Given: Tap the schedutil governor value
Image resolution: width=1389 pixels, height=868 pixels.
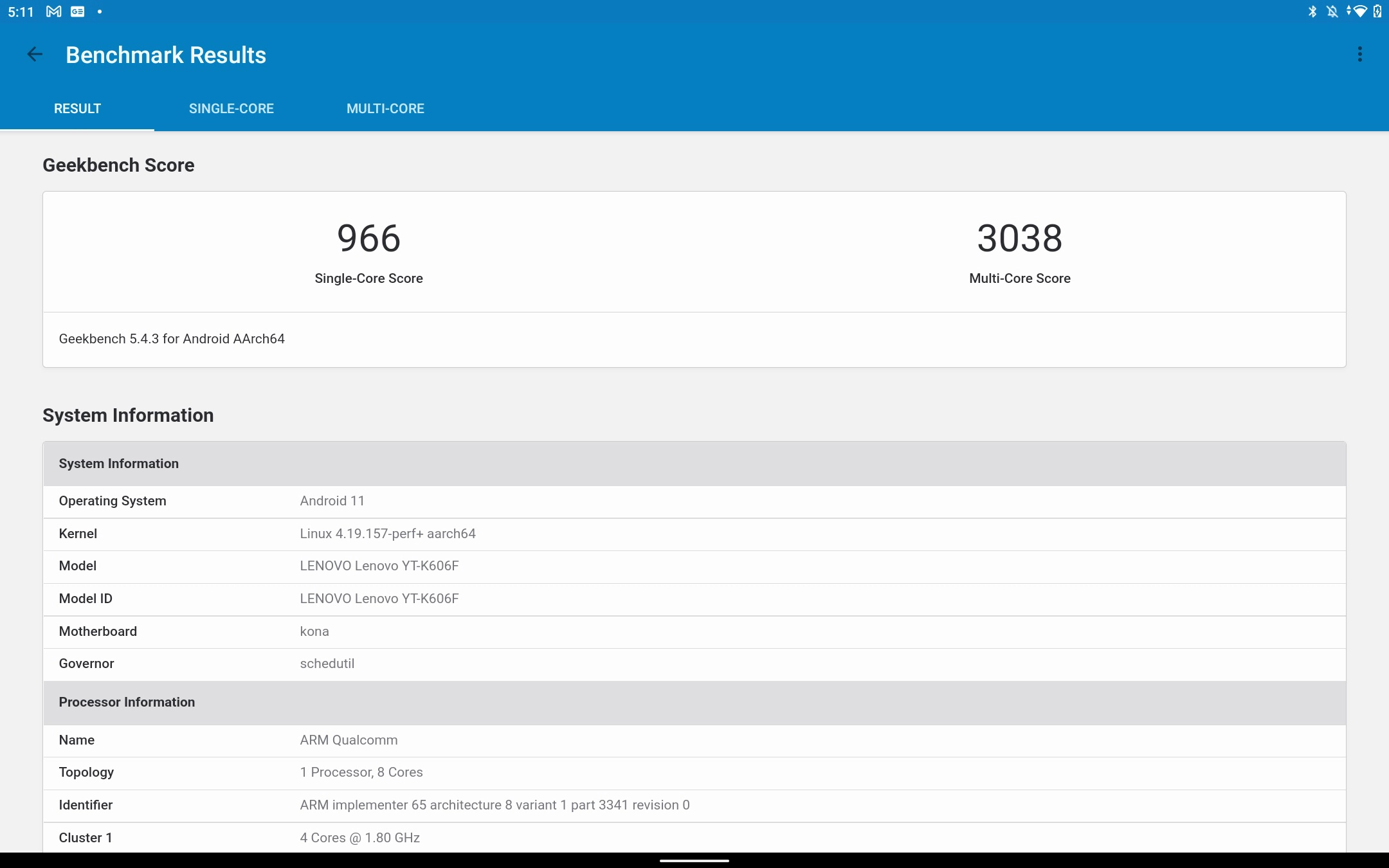Looking at the screenshot, I should pyautogui.click(x=327, y=664).
